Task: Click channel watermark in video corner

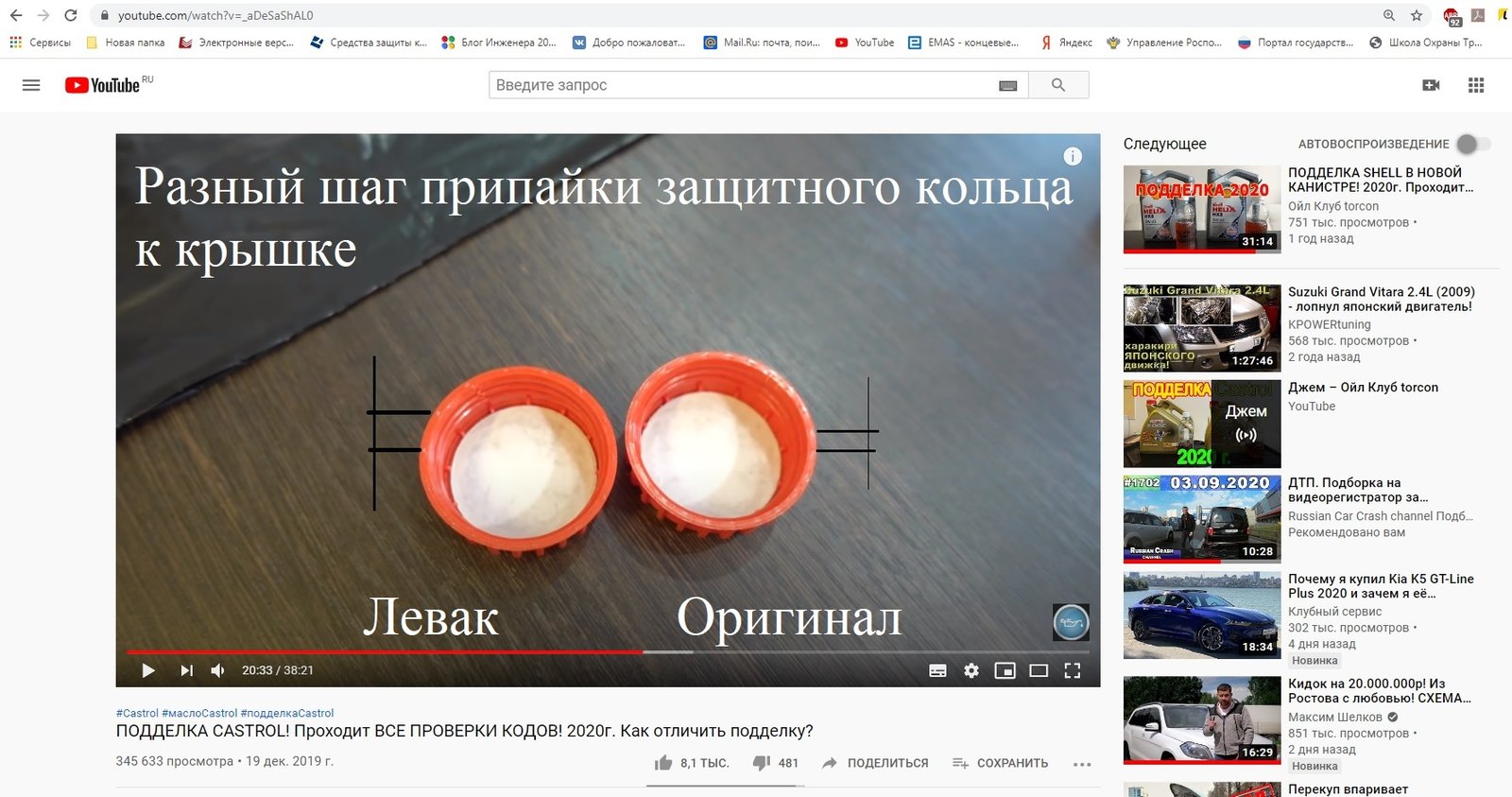Action: pos(1071,622)
